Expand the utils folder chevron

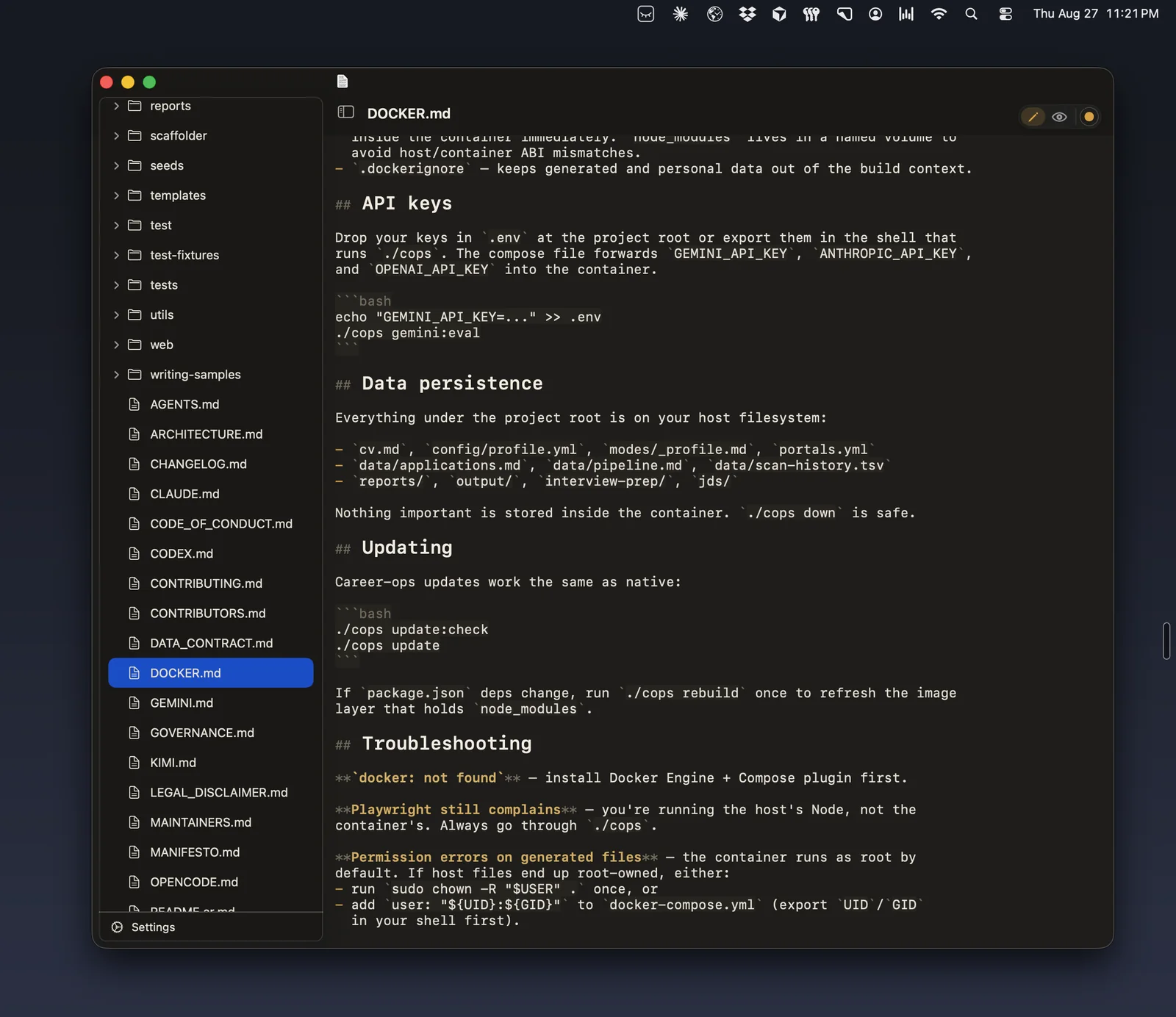116,315
